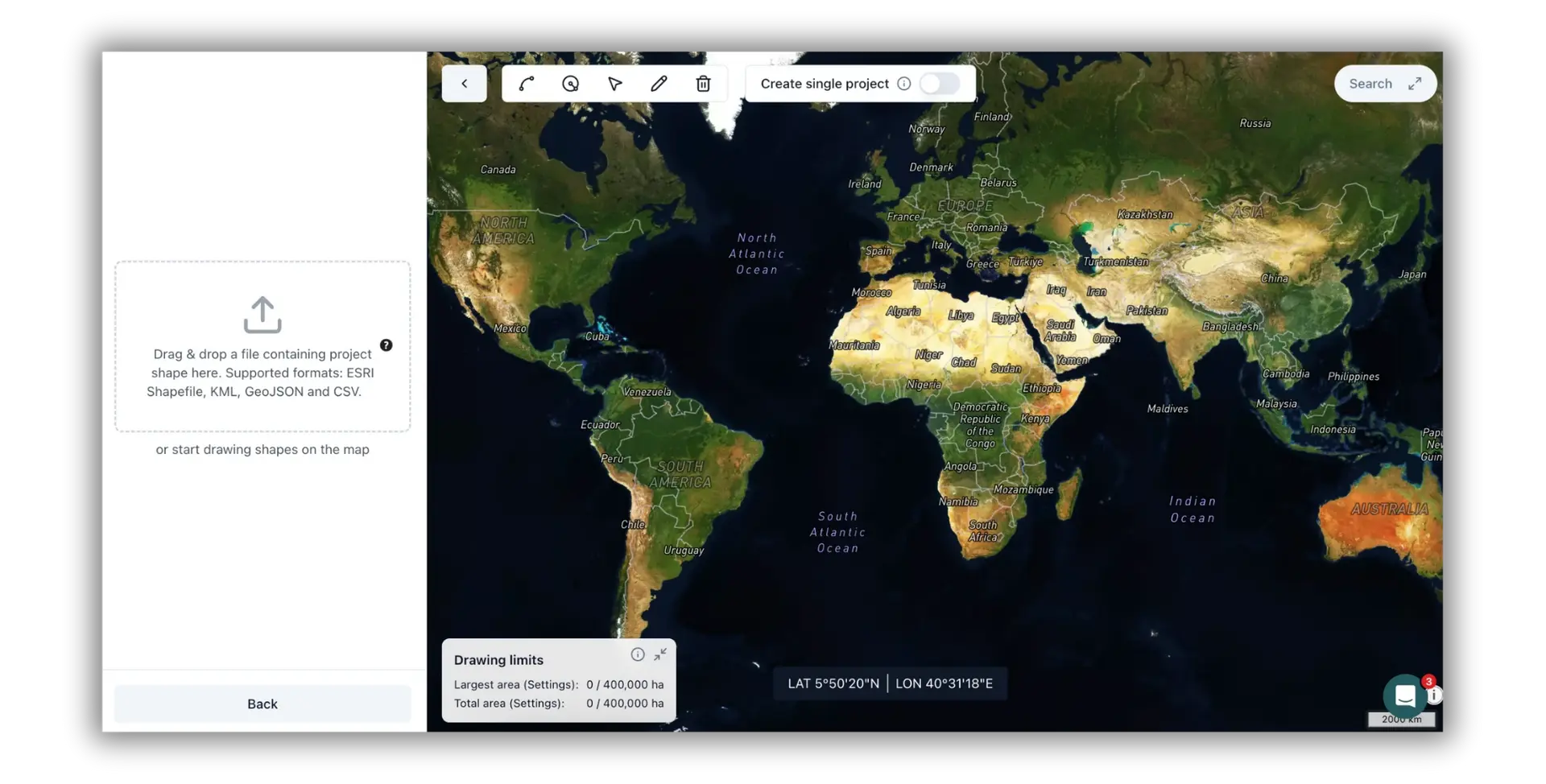This screenshot has width=1546, height=784.
Task: Enable the Create single project toggle
Action: [940, 84]
